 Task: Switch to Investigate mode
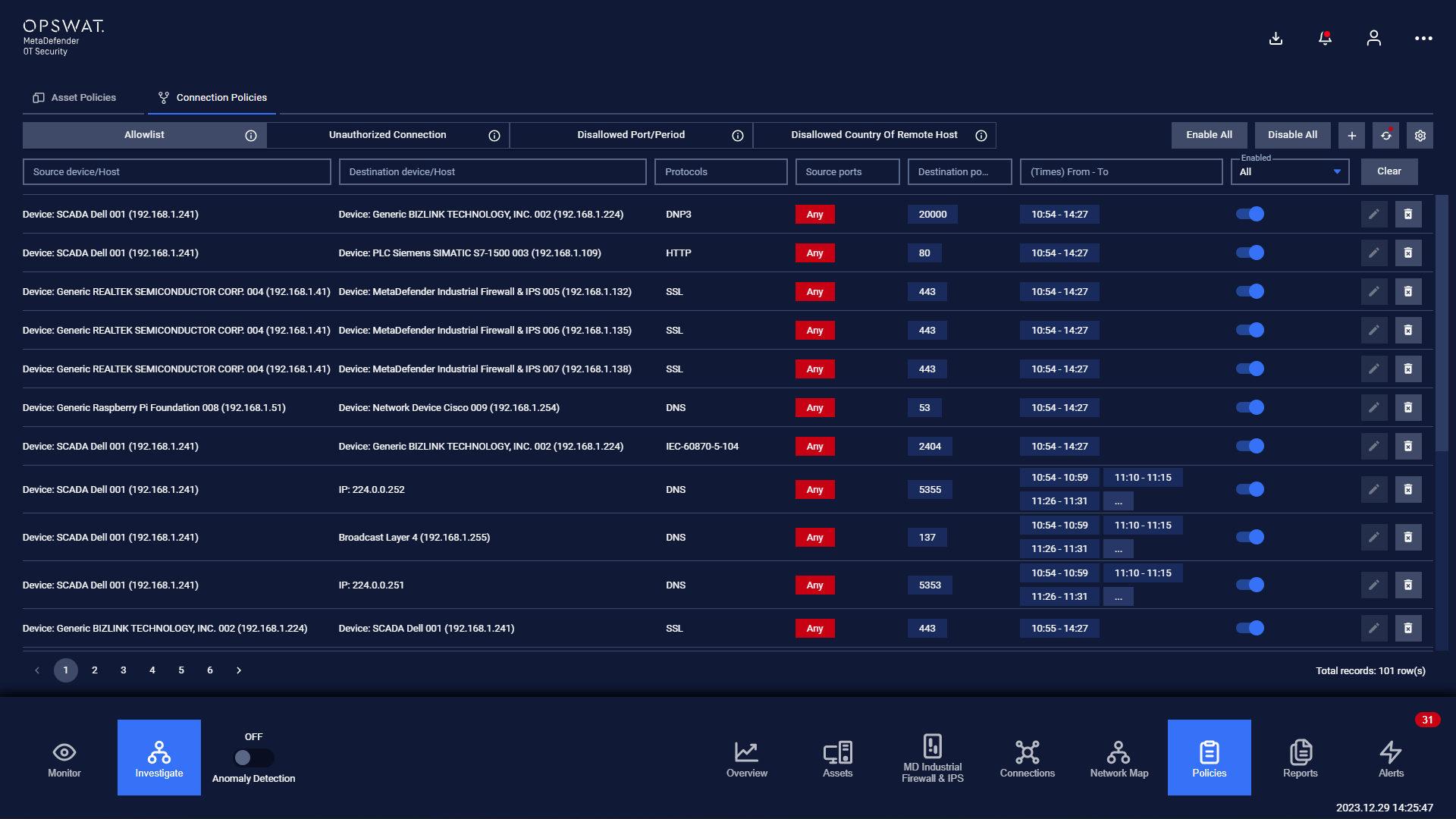point(159,758)
